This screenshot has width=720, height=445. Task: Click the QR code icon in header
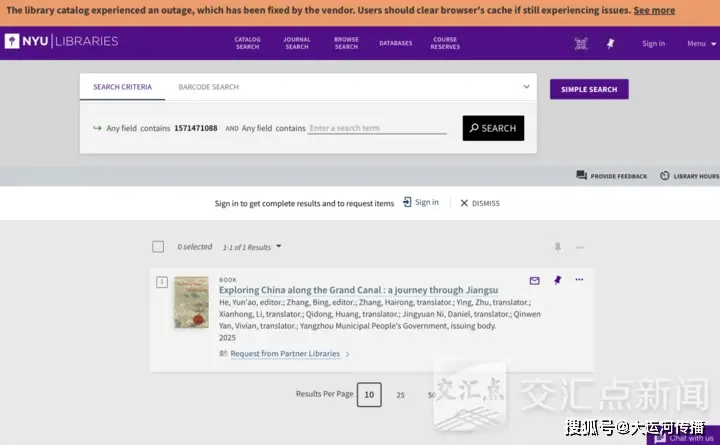581,43
